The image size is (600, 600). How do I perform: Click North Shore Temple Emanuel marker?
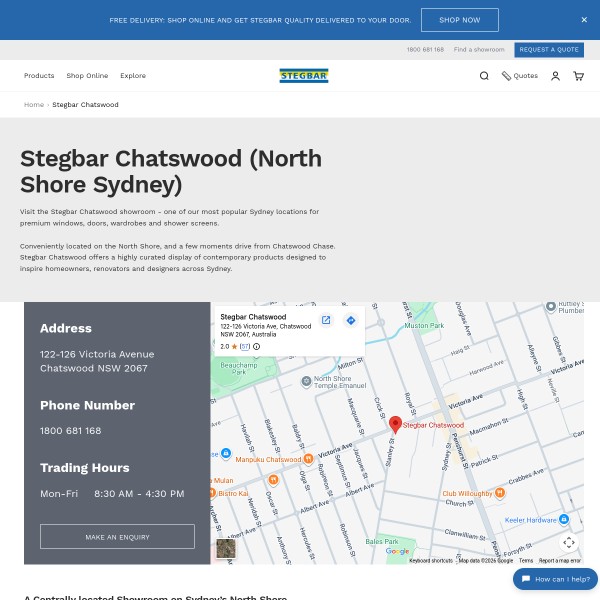[x=306, y=382]
